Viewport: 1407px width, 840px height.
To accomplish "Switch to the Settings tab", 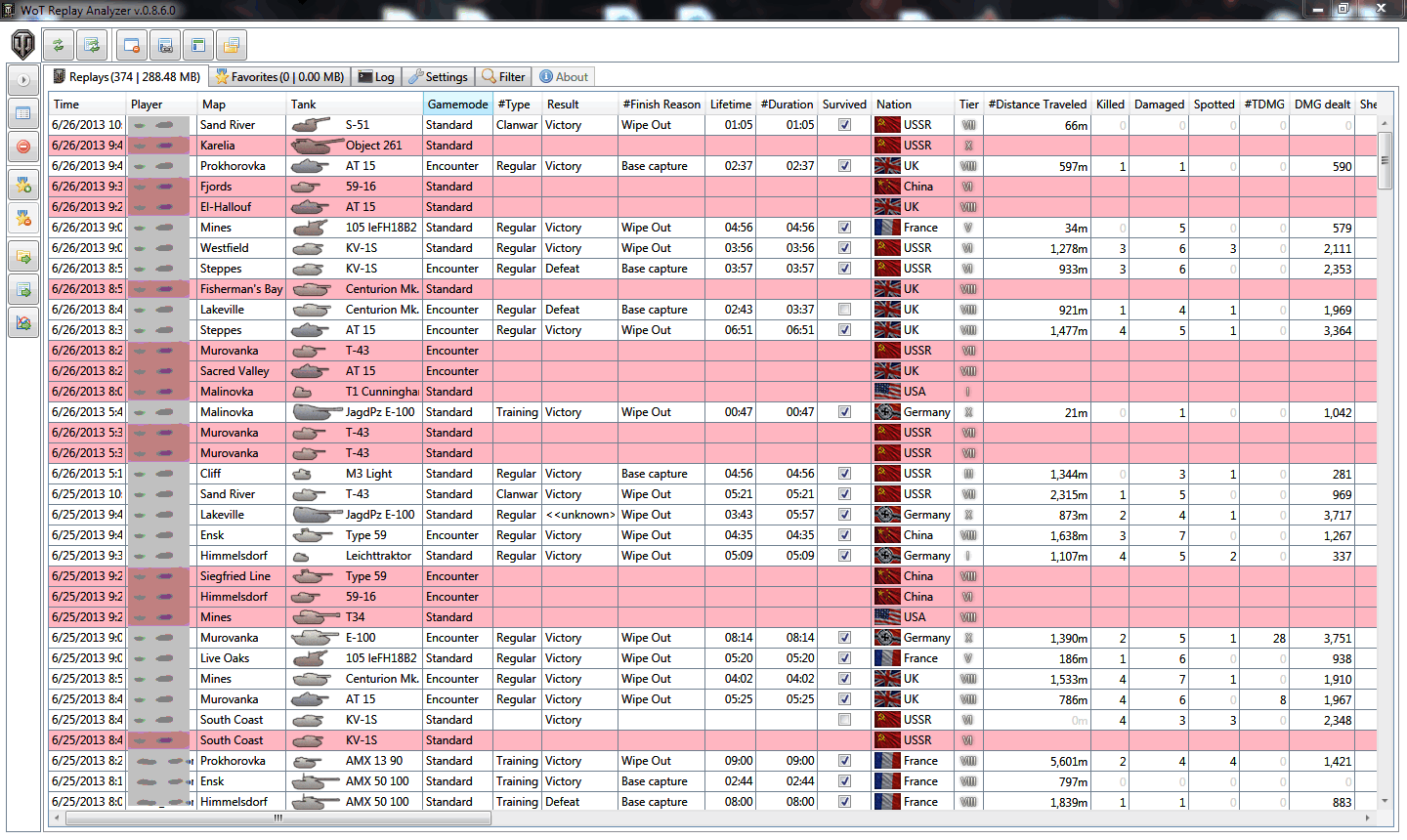I will (438, 77).
